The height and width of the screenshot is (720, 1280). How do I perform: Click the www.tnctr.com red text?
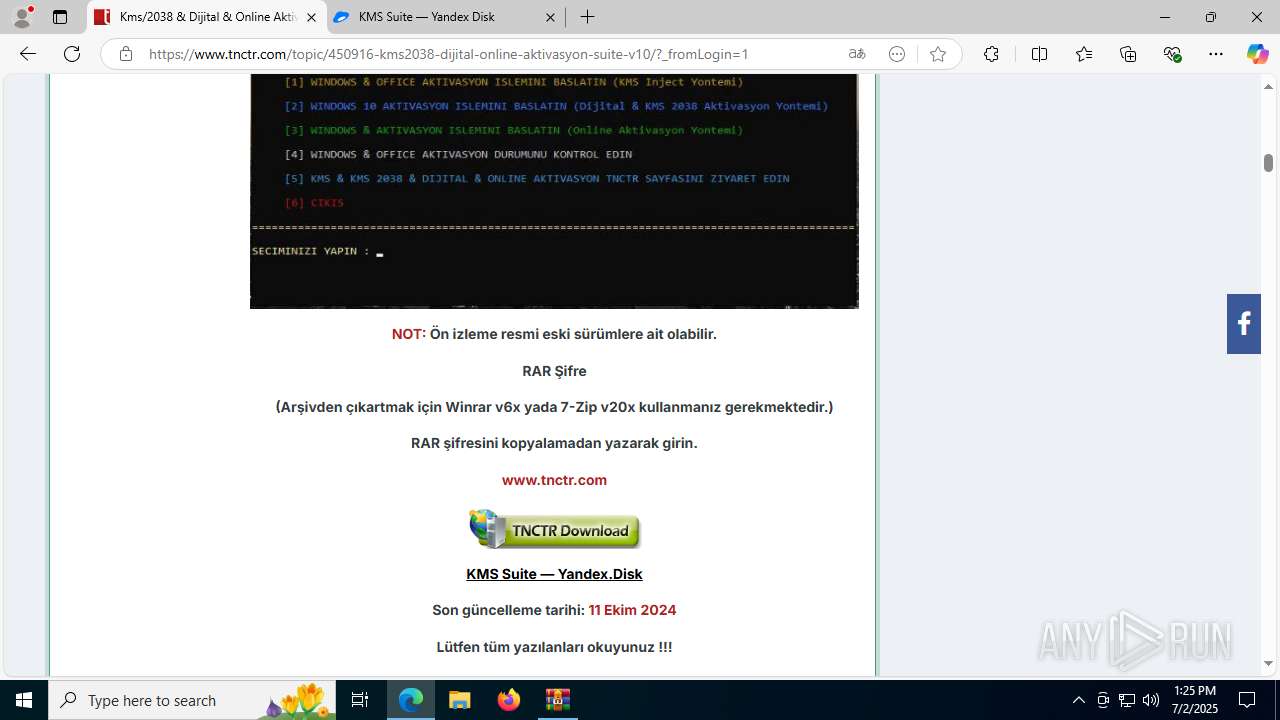[x=554, y=480]
